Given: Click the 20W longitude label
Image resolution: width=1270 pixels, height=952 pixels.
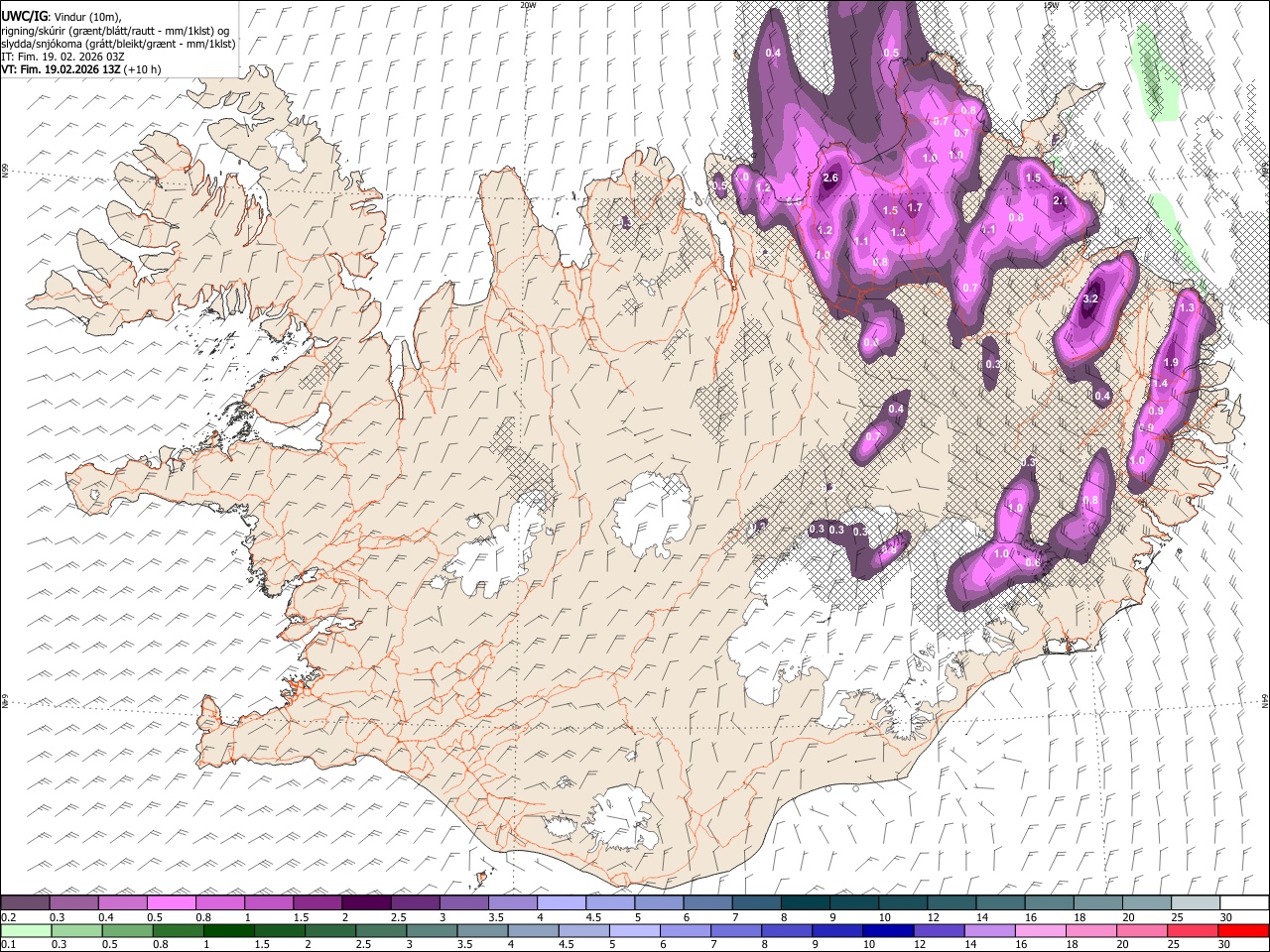Looking at the screenshot, I should tap(528, 5).
